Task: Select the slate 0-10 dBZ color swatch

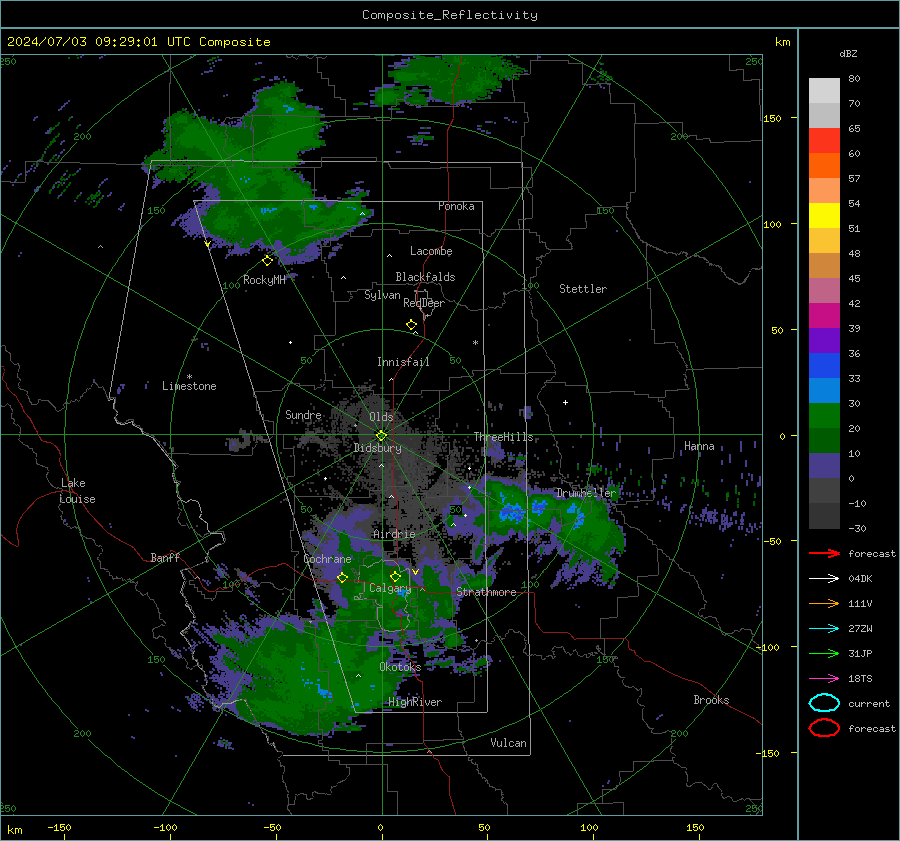Action: 824,466
